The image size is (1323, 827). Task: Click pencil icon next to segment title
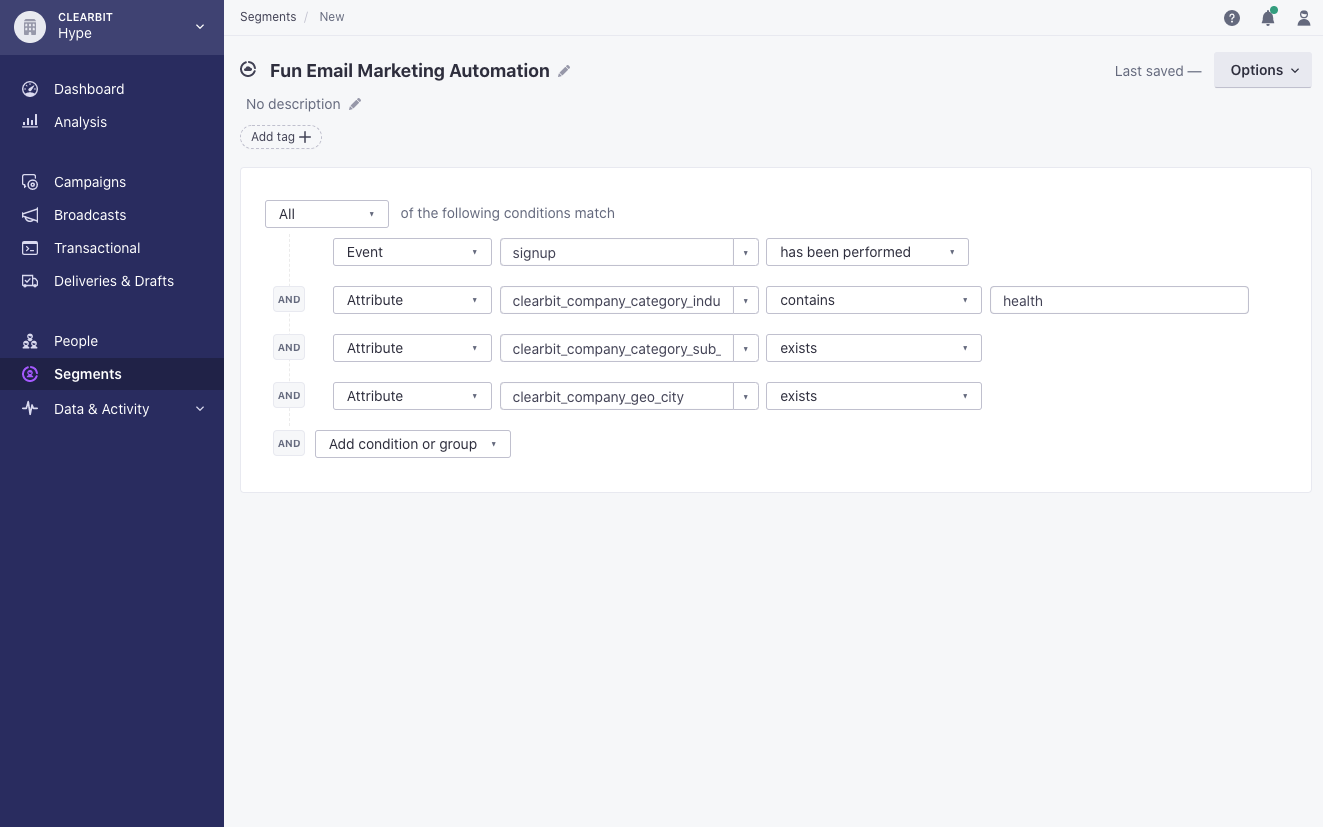pos(564,71)
